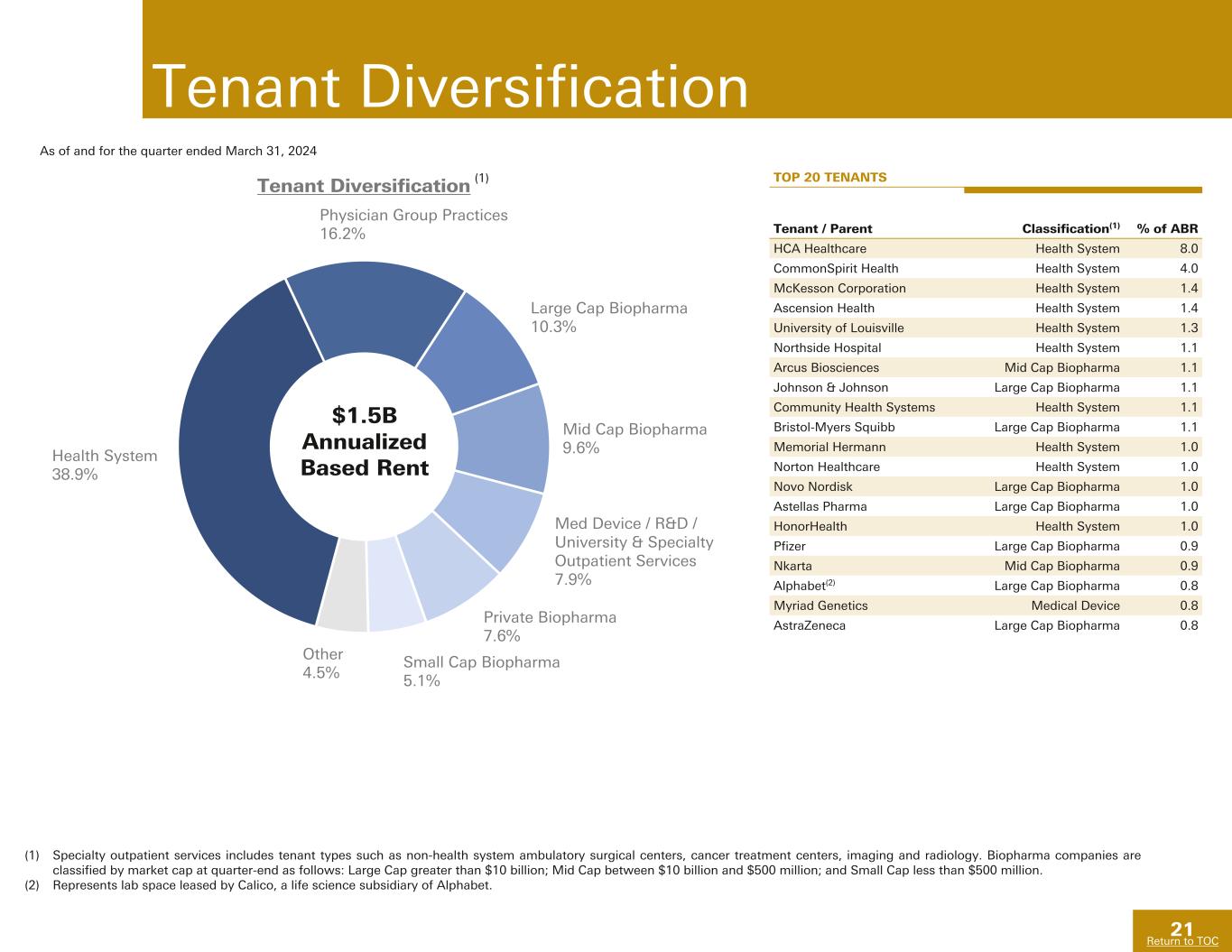Select the "Nkarta" tenant name
This screenshot has height=952, width=1232.
tap(792, 566)
